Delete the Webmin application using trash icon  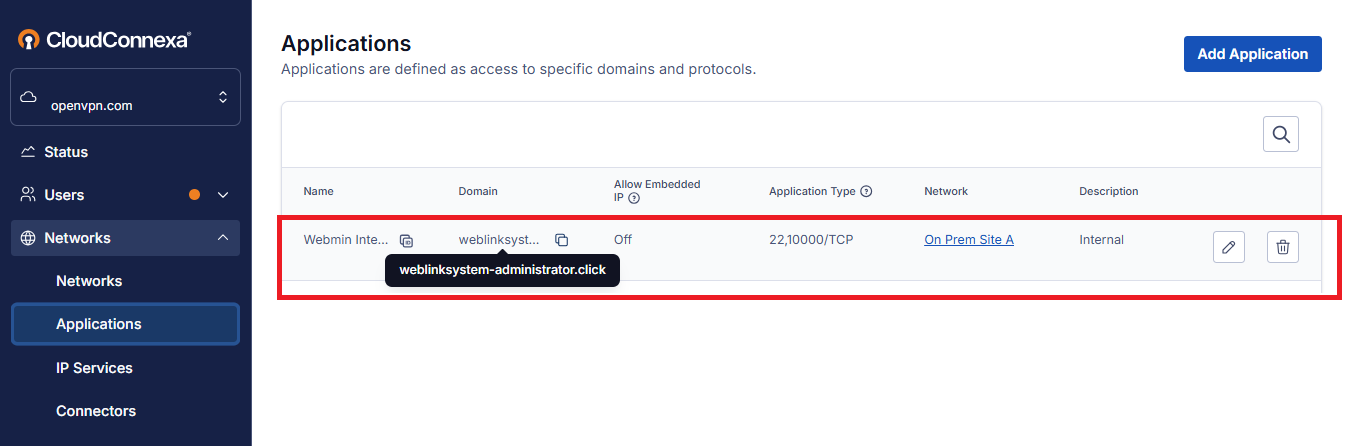1283,247
